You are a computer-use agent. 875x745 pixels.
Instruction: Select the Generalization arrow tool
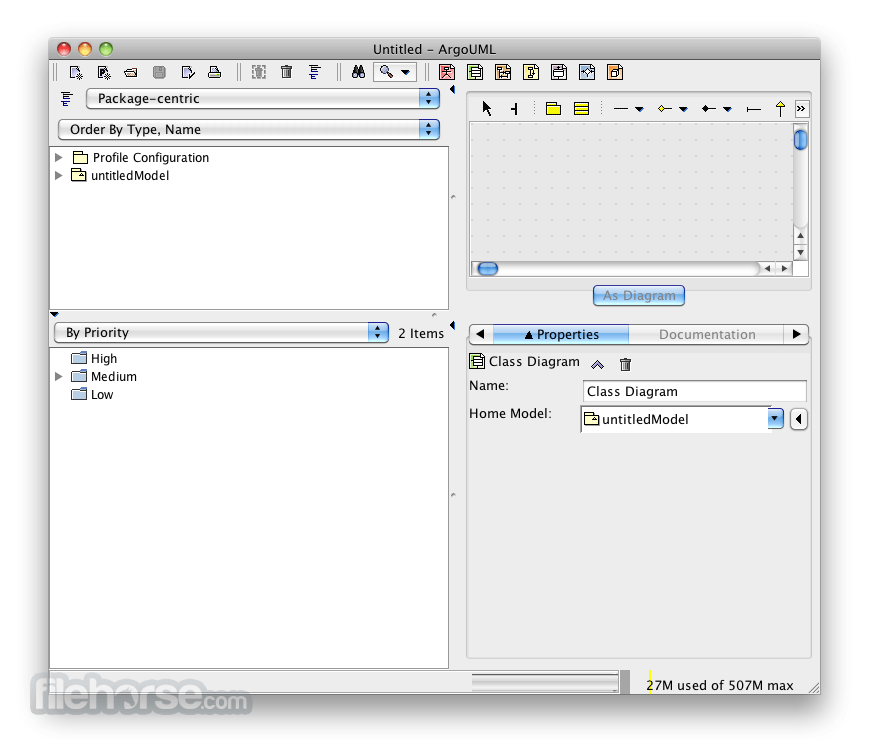click(780, 108)
